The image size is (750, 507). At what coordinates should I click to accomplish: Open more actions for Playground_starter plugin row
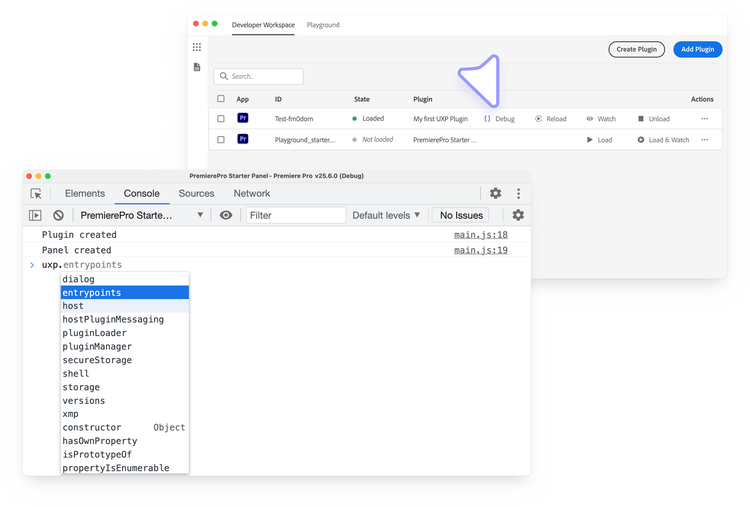[x=705, y=140]
